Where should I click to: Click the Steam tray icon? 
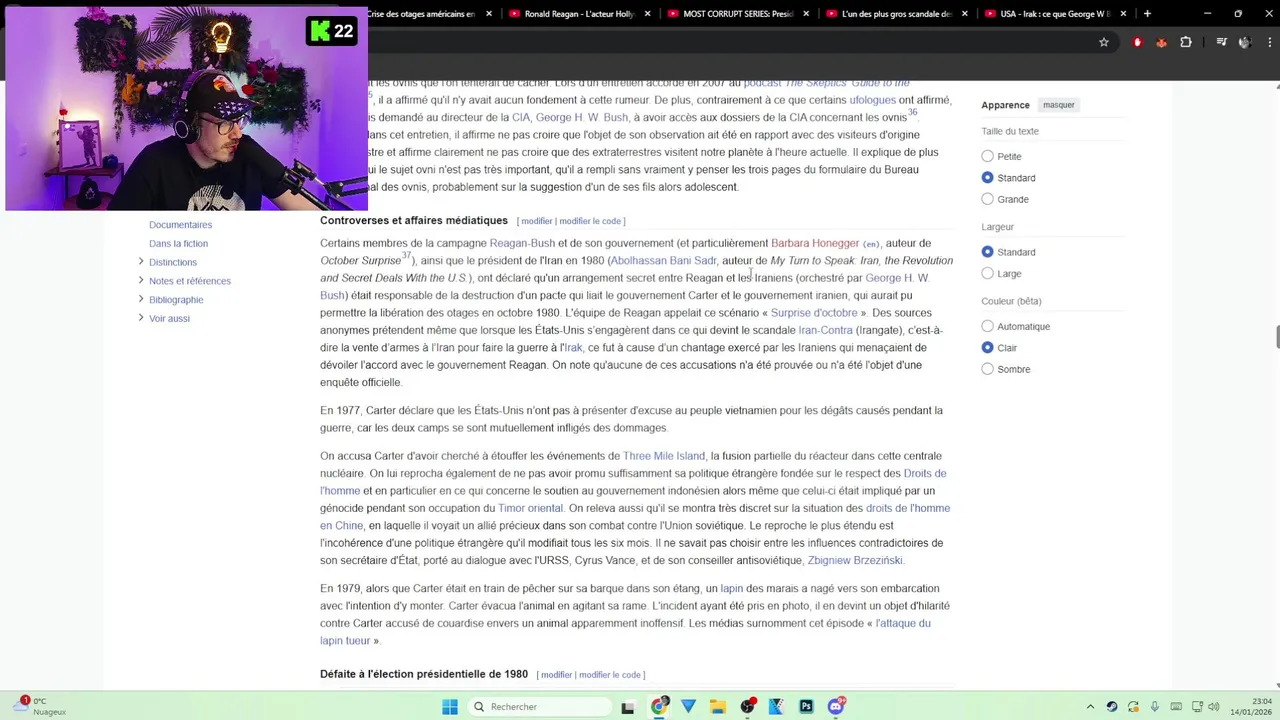[x=1112, y=707]
